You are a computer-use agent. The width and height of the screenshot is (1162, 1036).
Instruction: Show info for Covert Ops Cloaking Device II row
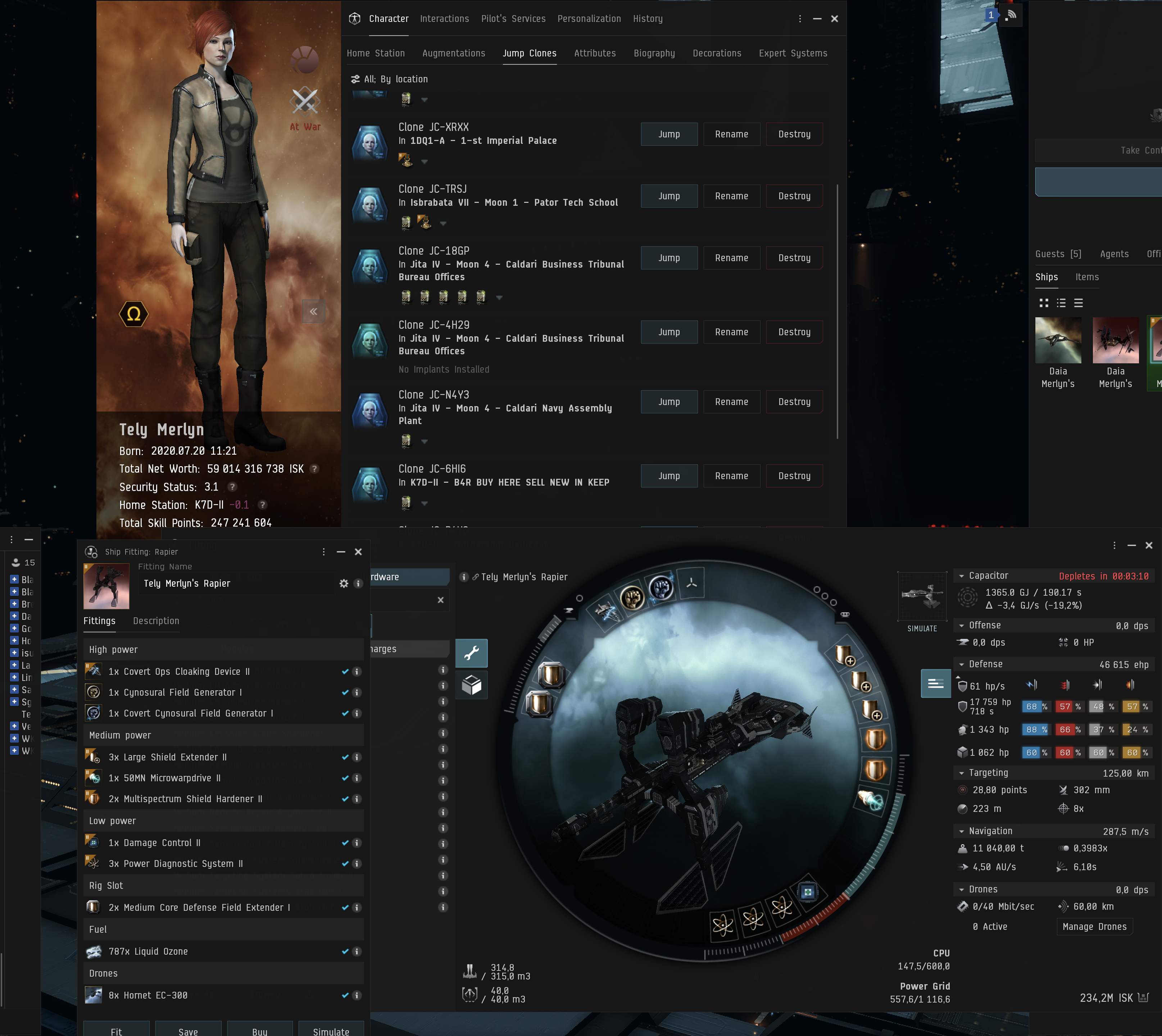click(357, 672)
